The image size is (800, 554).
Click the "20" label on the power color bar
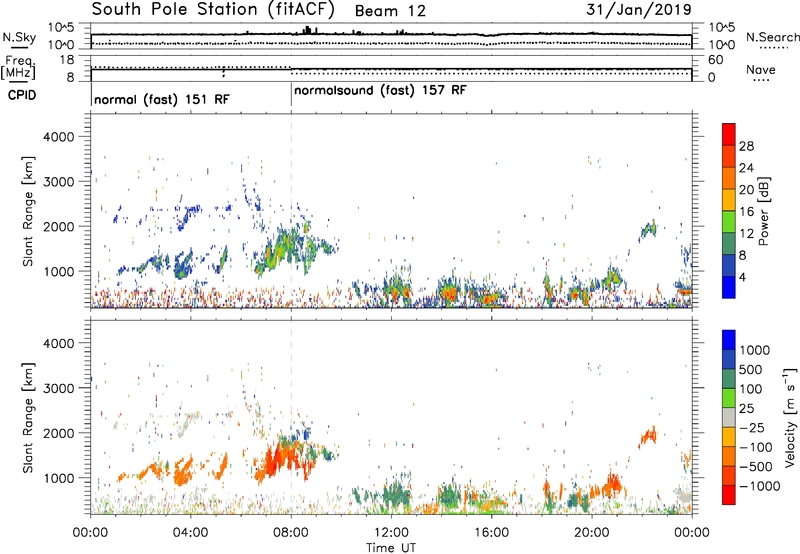pyautogui.click(x=746, y=190)
